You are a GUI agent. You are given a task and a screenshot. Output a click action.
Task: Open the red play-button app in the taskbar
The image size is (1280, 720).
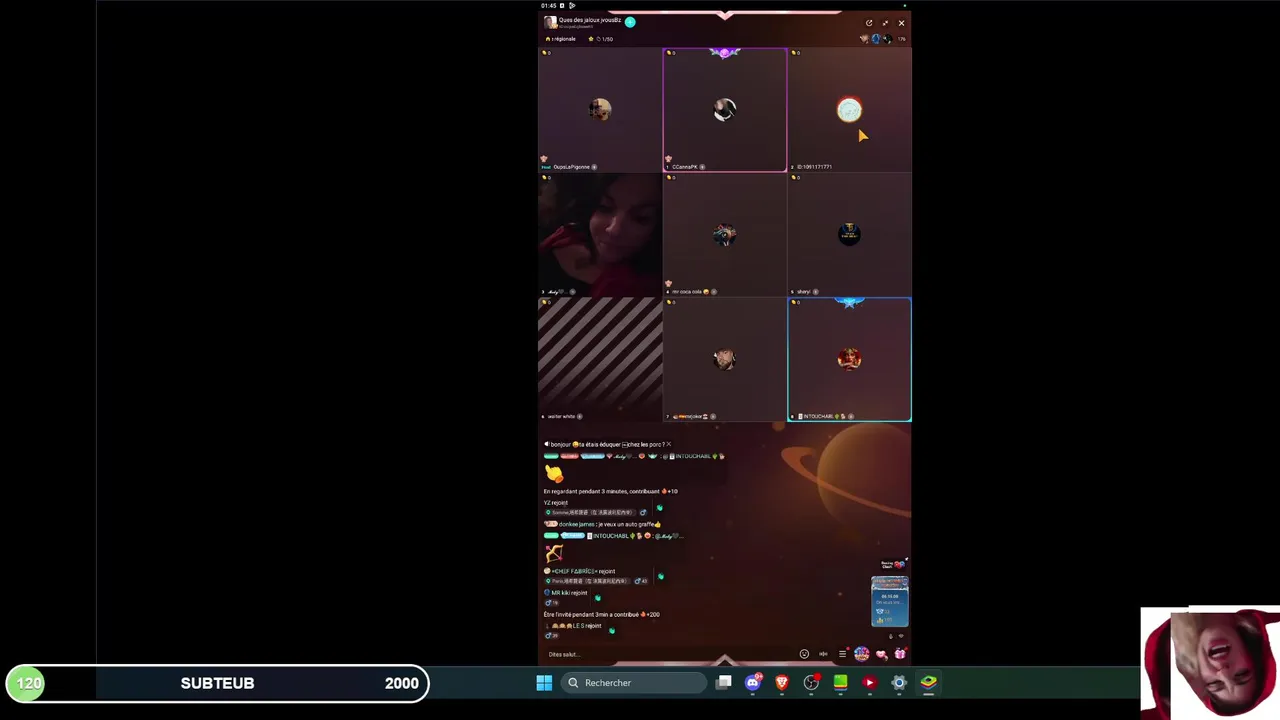click(x=869, y=683)
